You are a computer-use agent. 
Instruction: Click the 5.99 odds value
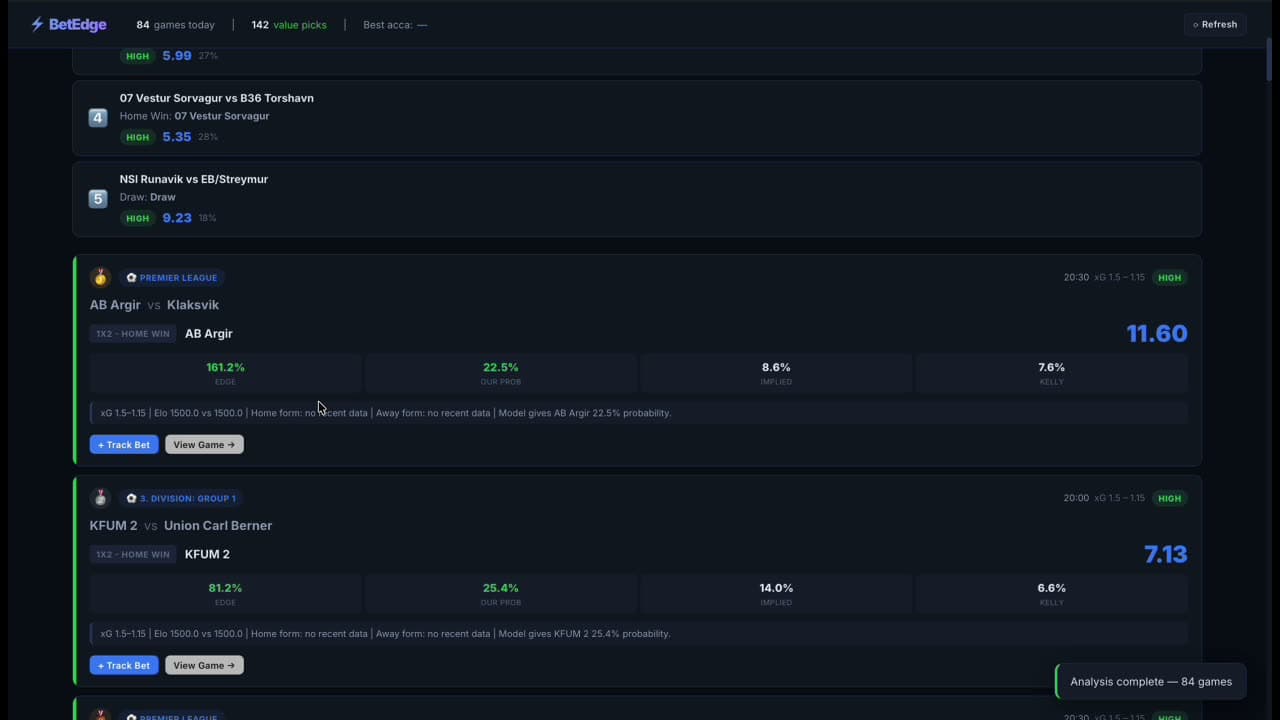tap(177, 56)
